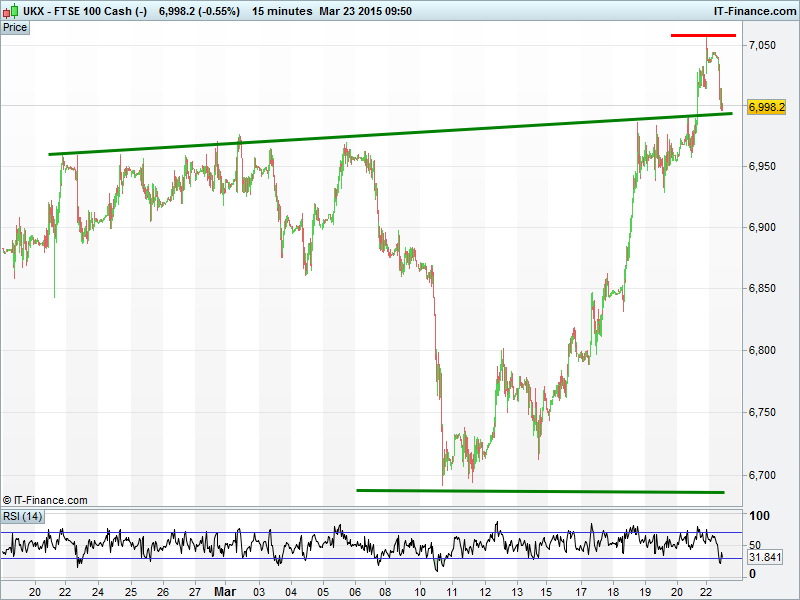This screenshot has height=600, width=800.
Task: Click the Mar month label on time axis
Action: coord(225,592)
